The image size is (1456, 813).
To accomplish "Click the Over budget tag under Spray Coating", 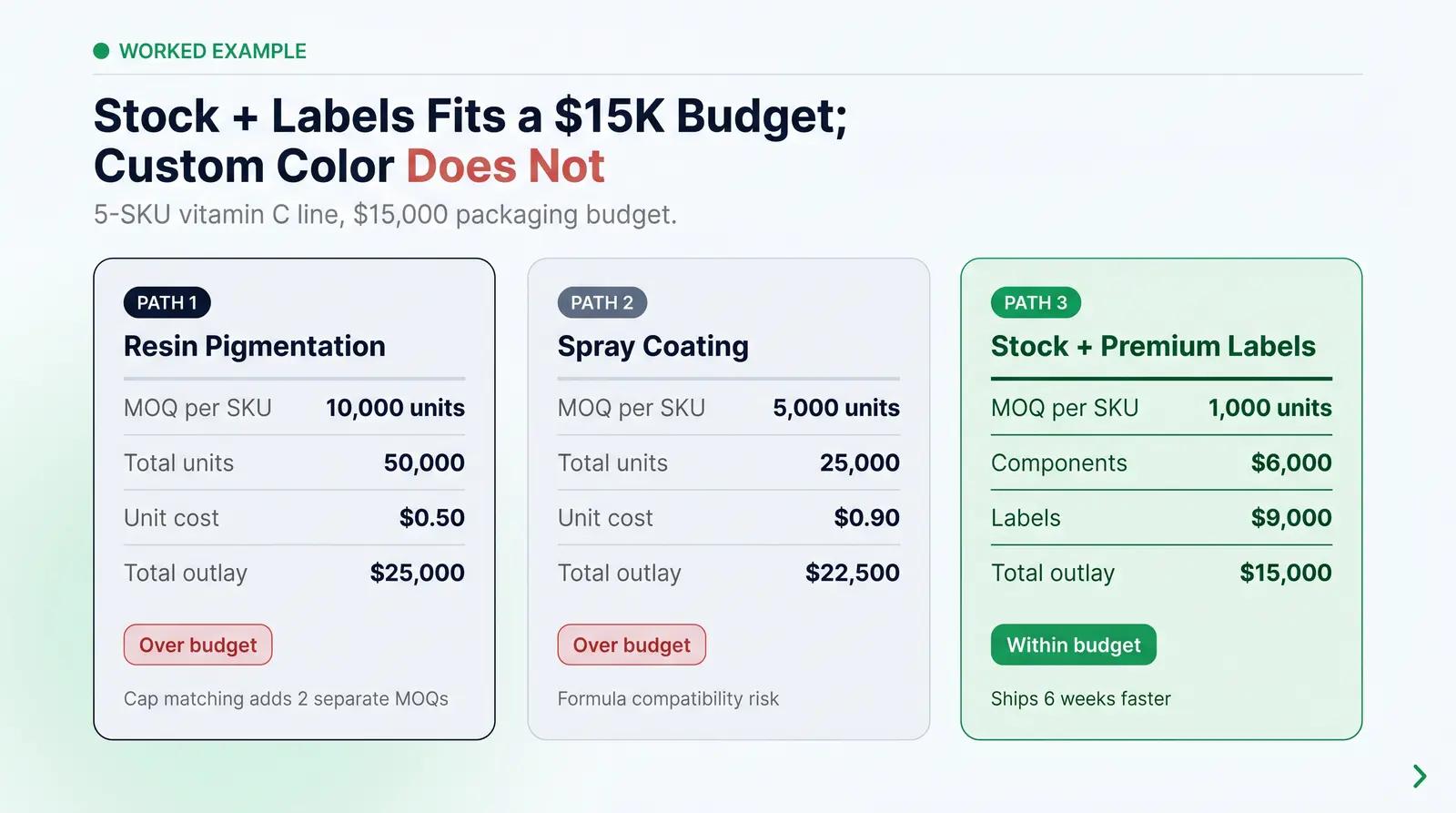I will pyautogui.click(x=632, y=645).
